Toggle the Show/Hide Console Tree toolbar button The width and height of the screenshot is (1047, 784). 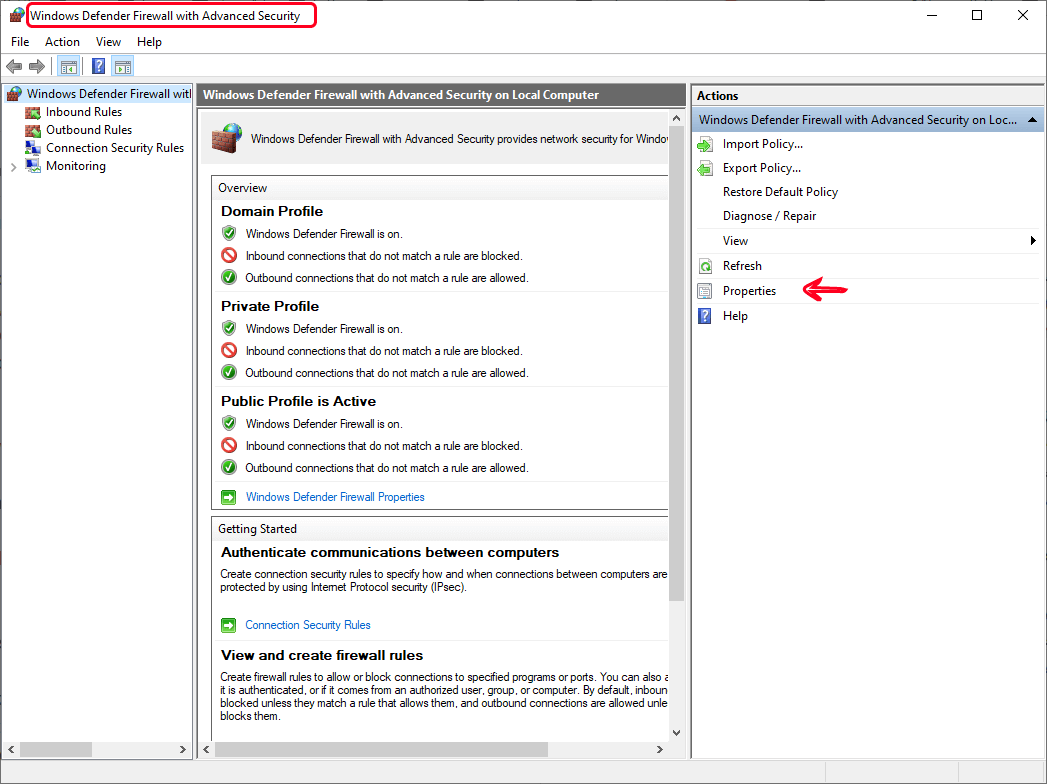[68, 67]
